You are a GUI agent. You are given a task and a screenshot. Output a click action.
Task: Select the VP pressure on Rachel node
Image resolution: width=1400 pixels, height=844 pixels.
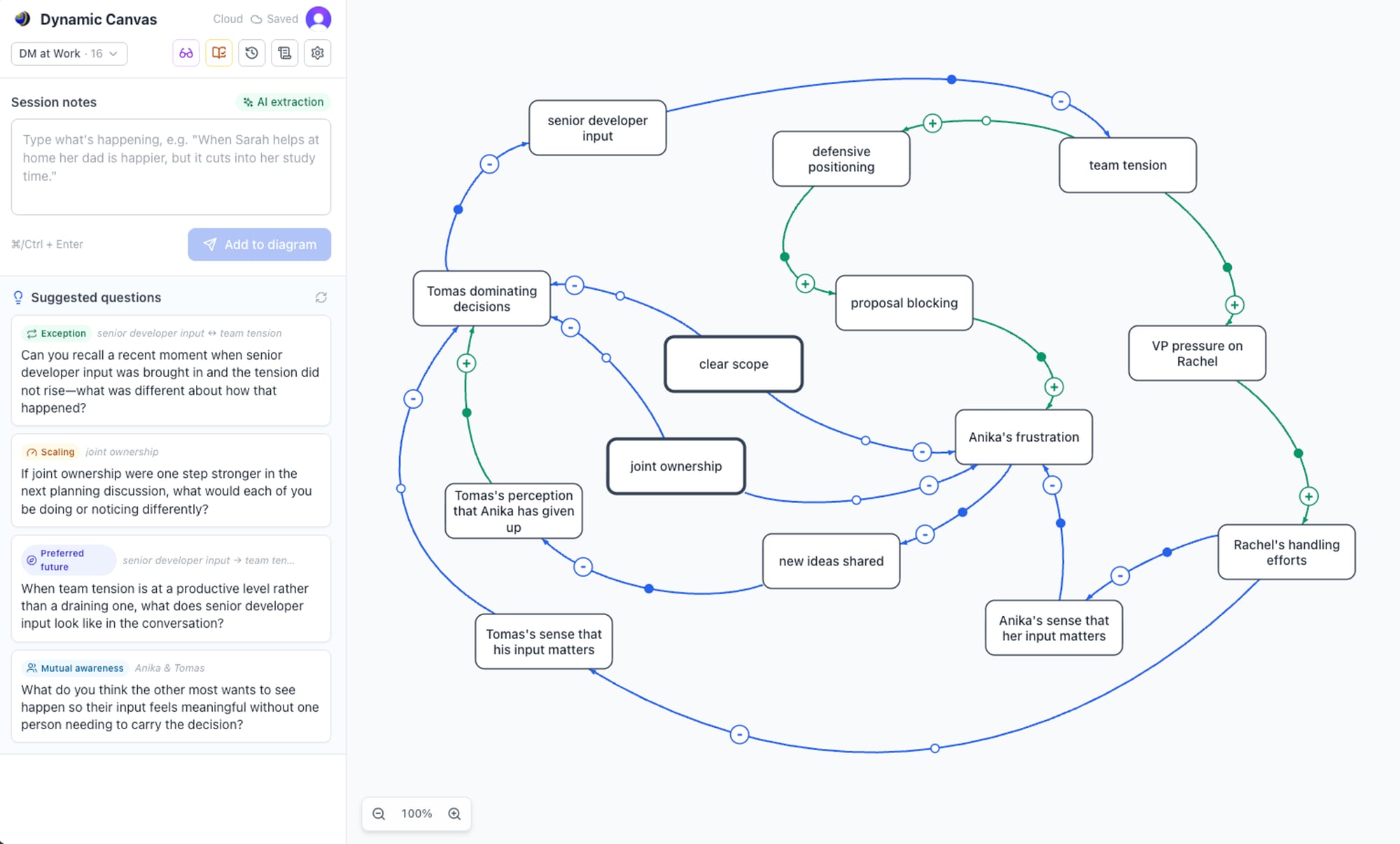click(1197, 353)
